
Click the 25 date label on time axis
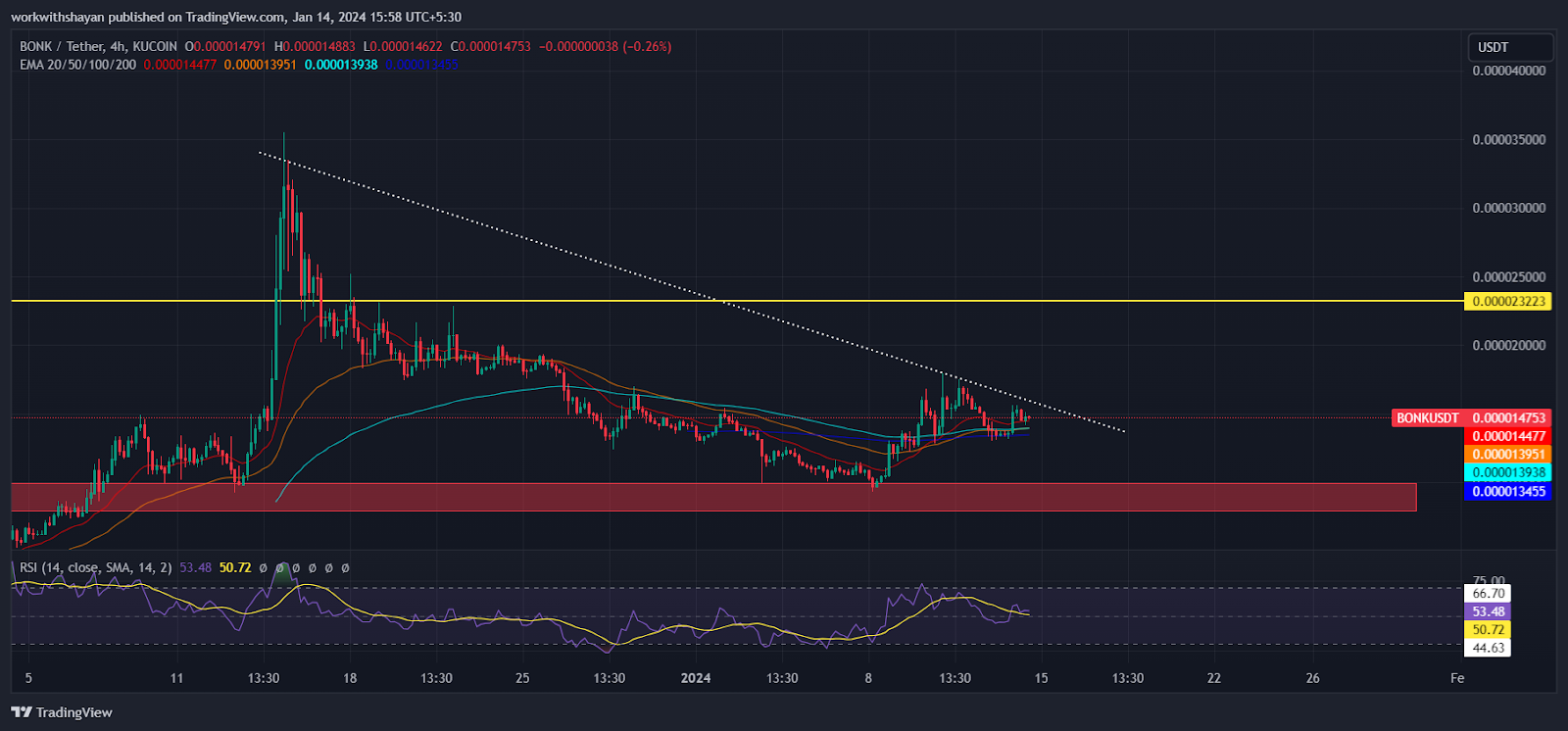522,678
